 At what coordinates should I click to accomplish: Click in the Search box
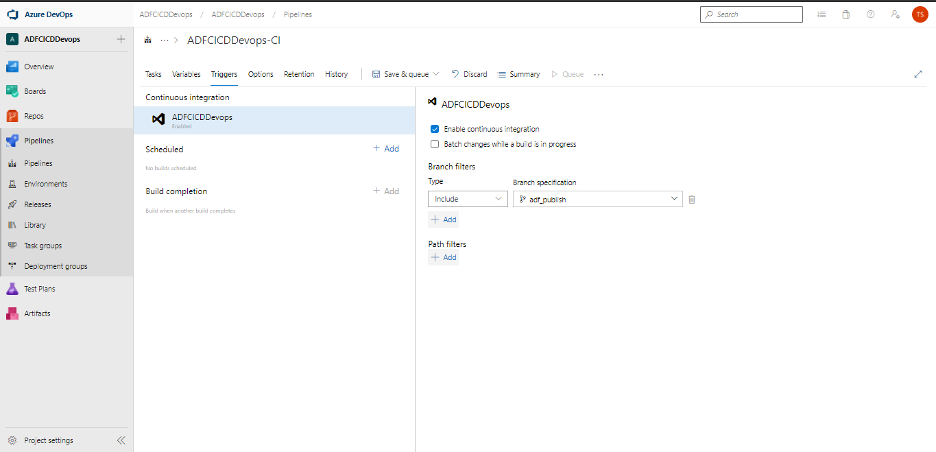pyautogui.click(x=751, y=14)
